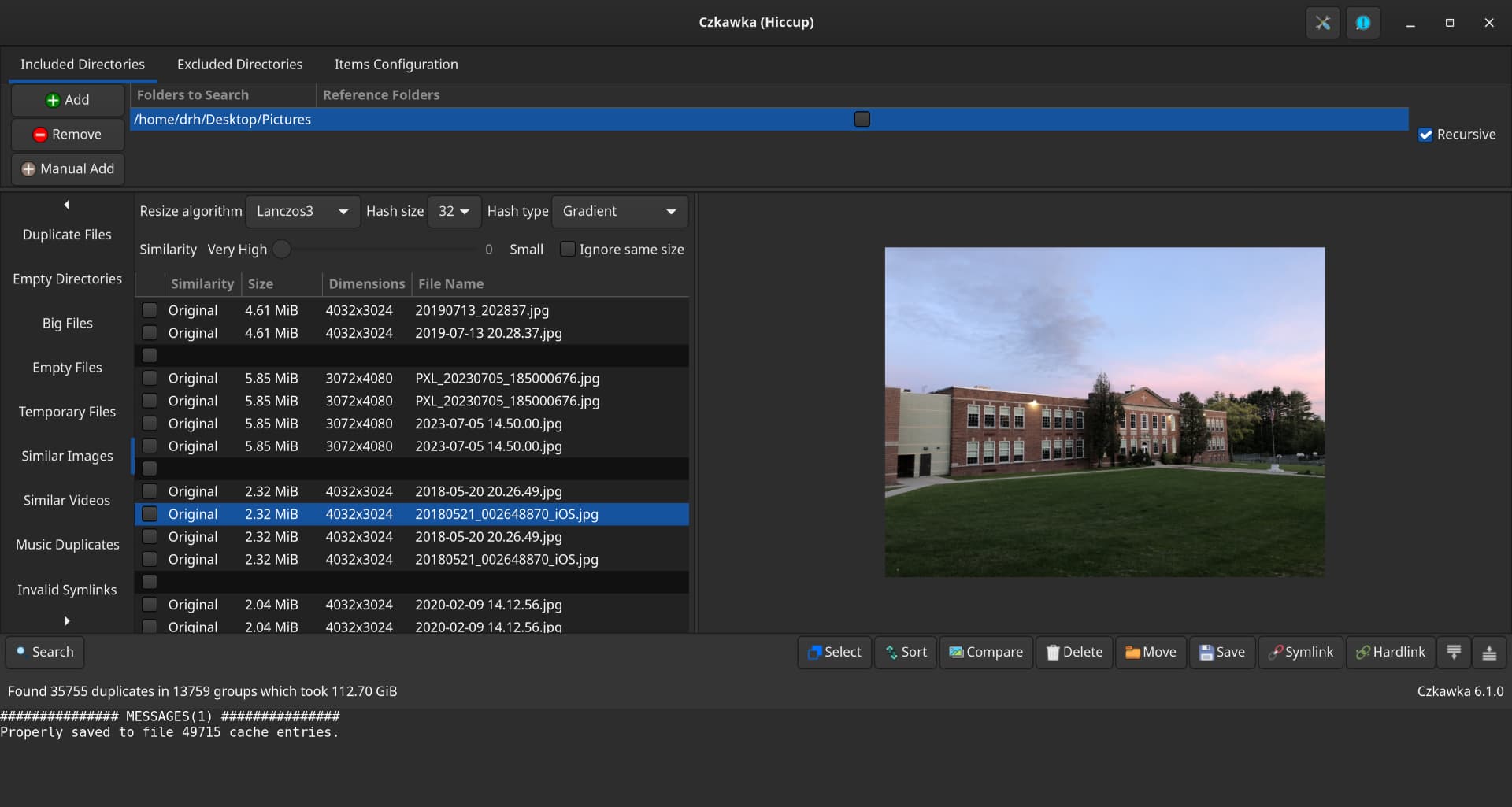Toggle the bottom text panel icon
1512x807 pixels.
coord(1489,652)
